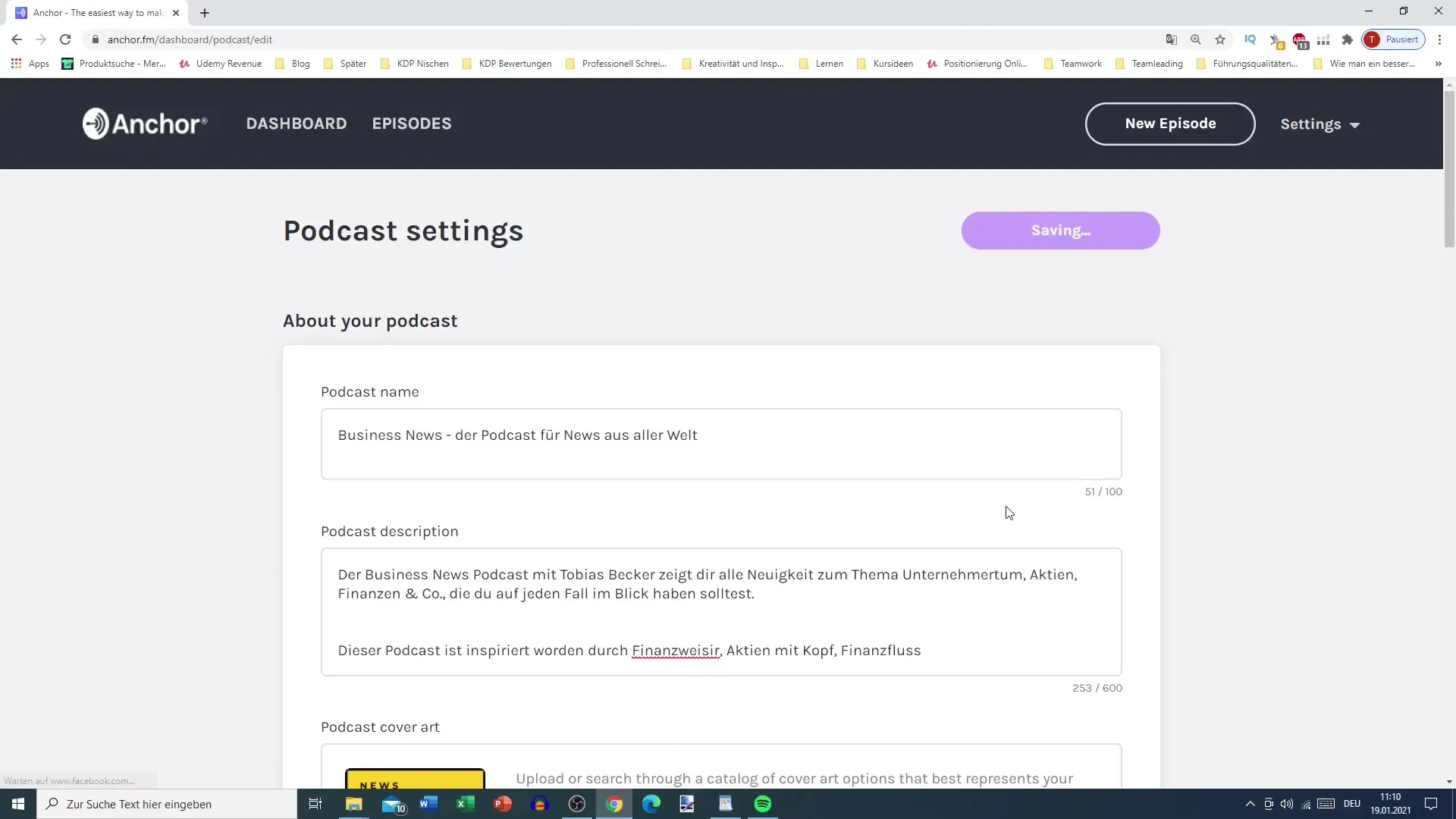Open Task View on the taskbar
The image size is (1456, 819).
pyautogui.click(x=315, y=804)
